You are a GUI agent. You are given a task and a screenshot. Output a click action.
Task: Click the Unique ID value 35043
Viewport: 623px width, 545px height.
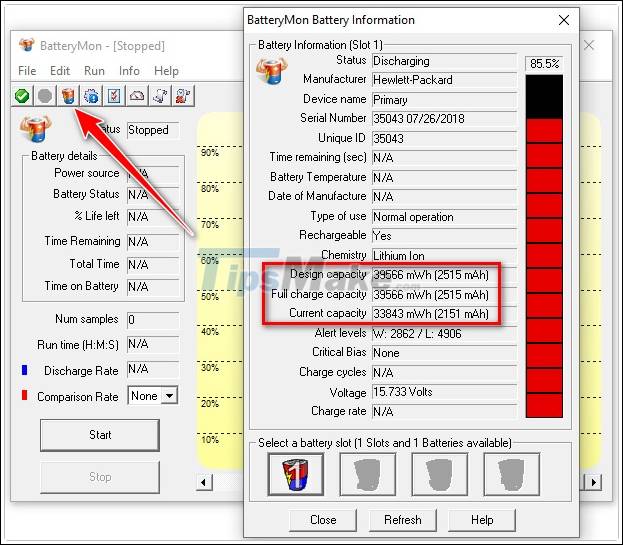(444, 139)
